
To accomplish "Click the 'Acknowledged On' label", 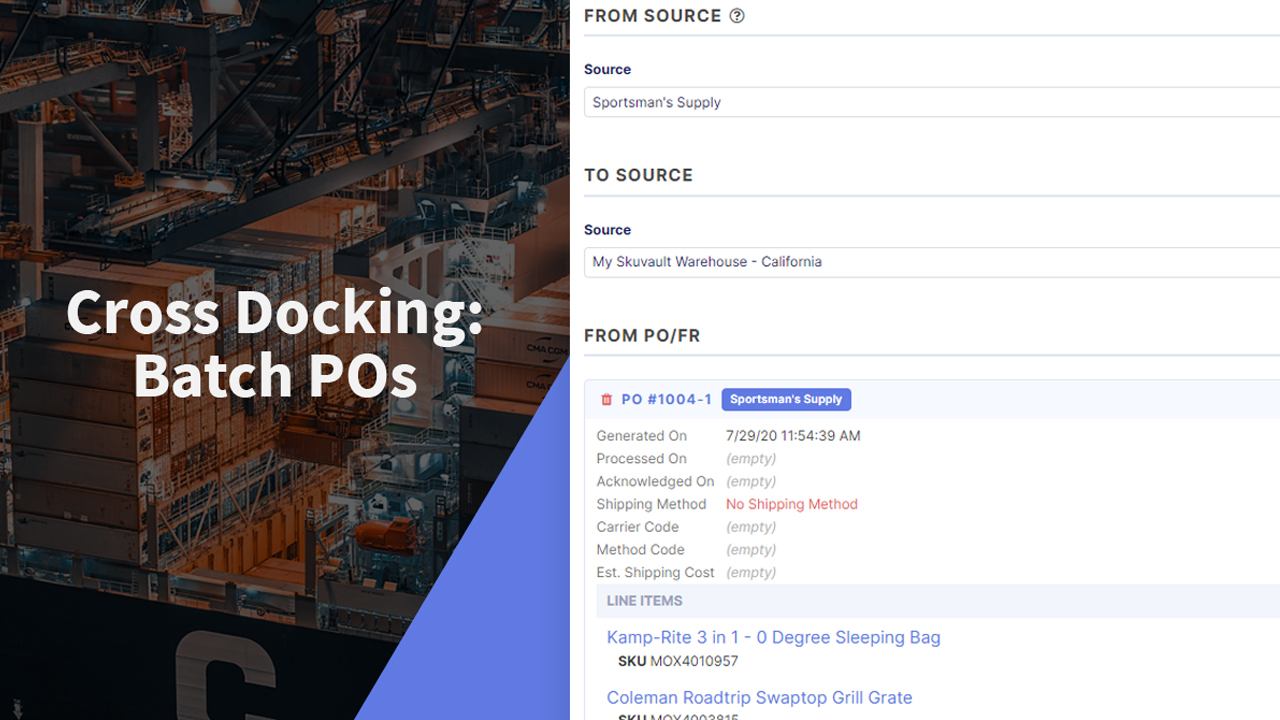I will click(x=655, y=482).
